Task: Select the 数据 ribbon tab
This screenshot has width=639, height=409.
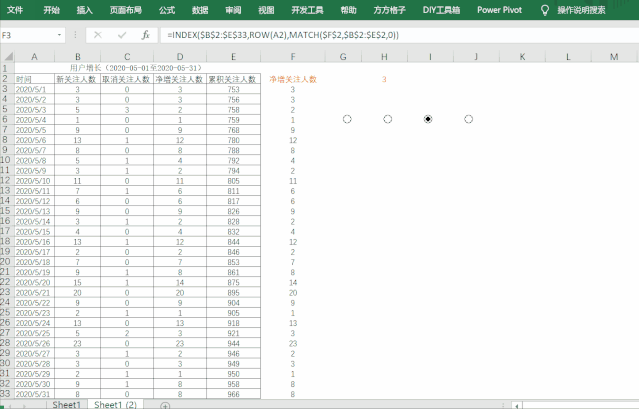Action: tap(200, 10)
